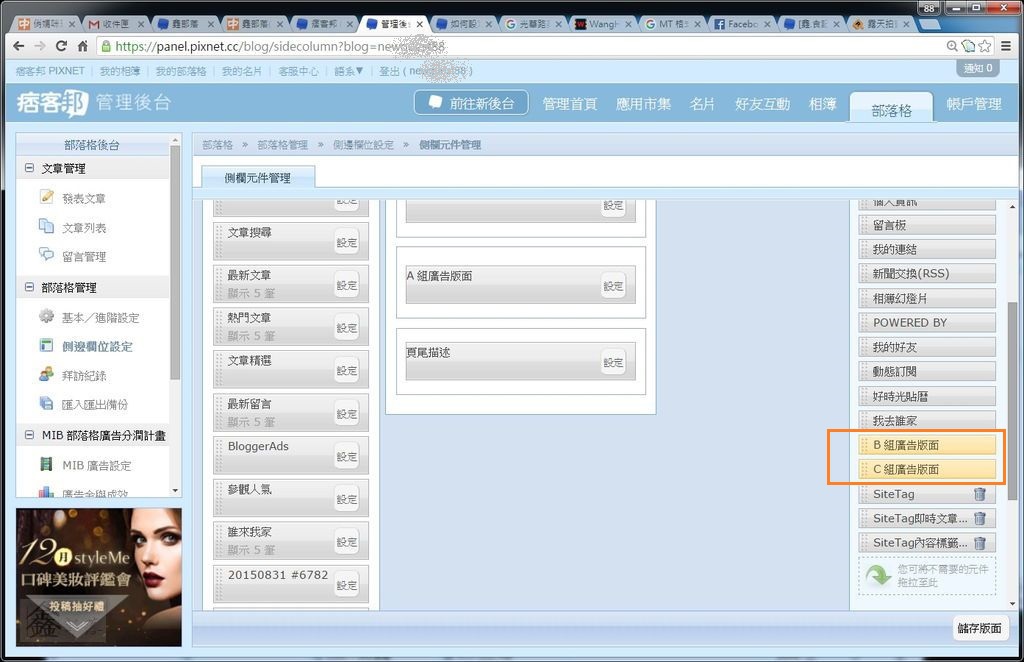
Task: Select the 側欄元件管理 tab
Action: [x=258, y=178]
